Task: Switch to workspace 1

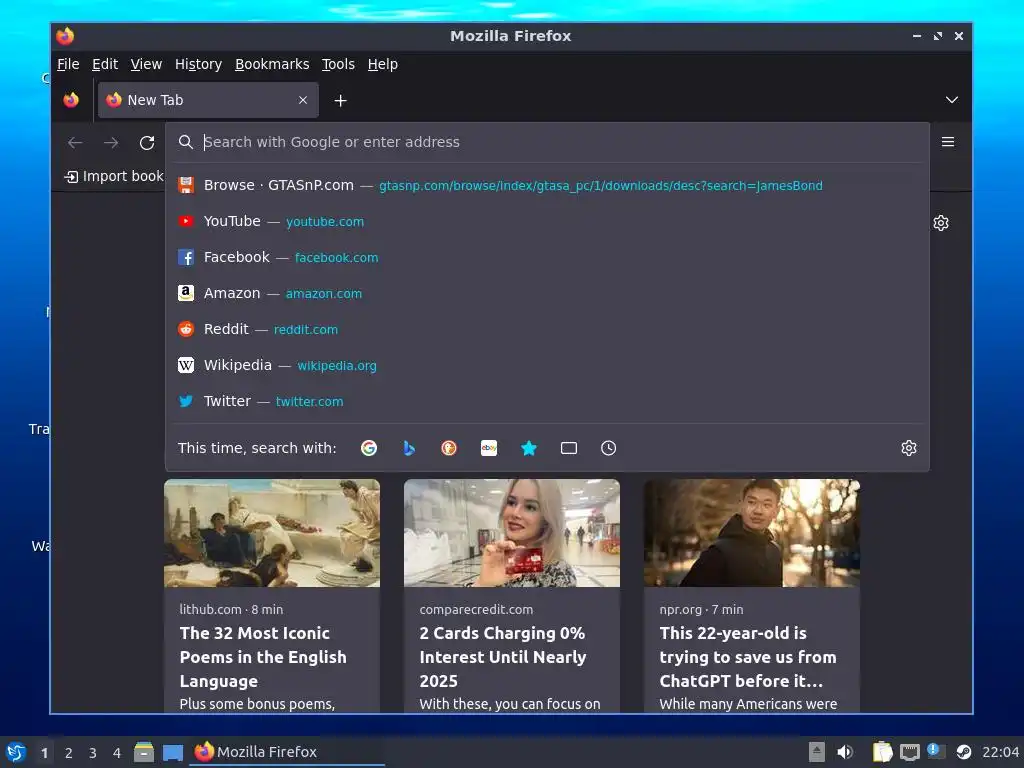Action: click(44, 753)
